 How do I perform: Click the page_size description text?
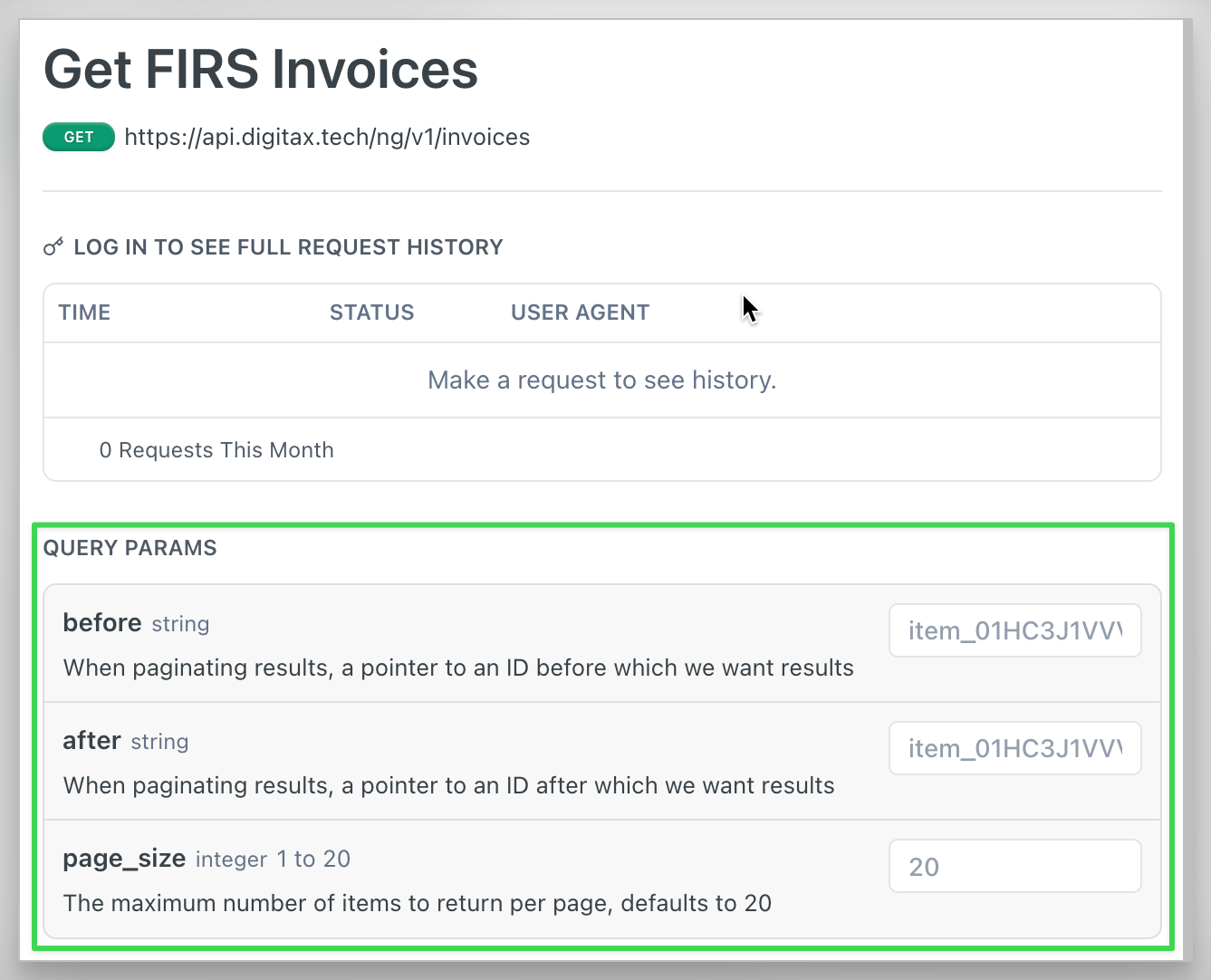417,903
